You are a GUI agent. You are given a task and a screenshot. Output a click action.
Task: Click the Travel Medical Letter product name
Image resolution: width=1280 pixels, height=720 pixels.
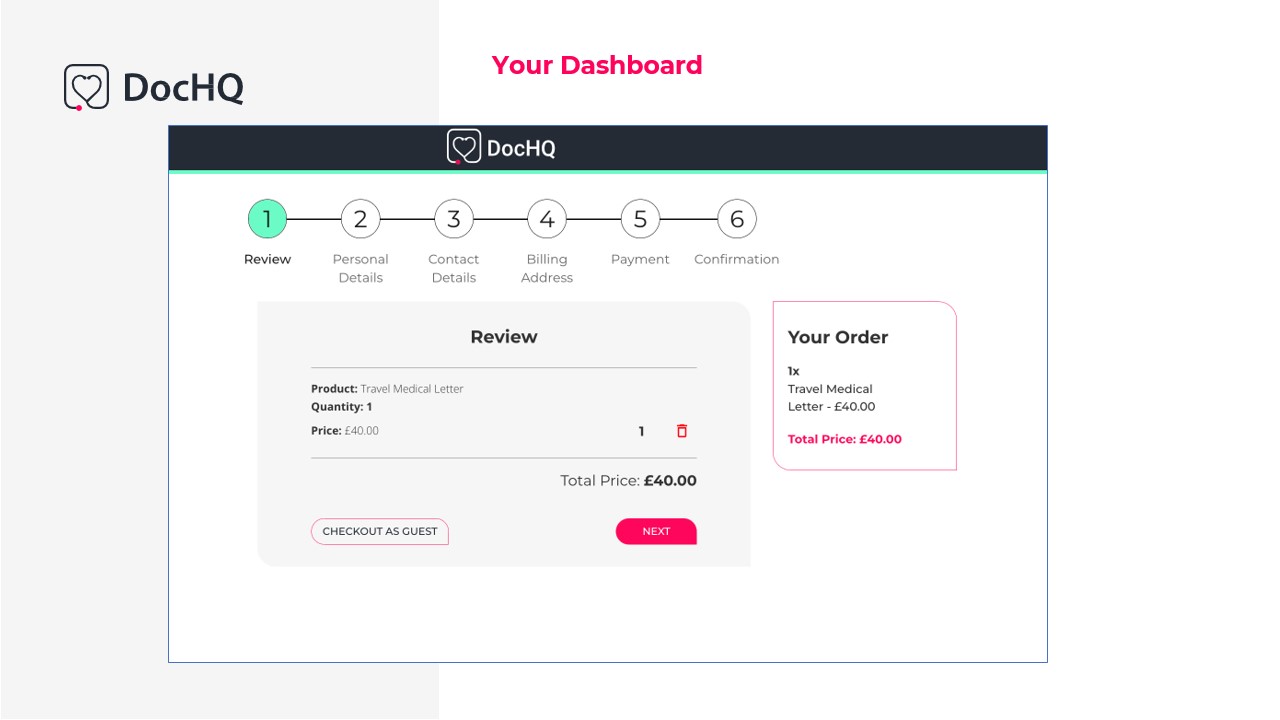coord(412,389)
